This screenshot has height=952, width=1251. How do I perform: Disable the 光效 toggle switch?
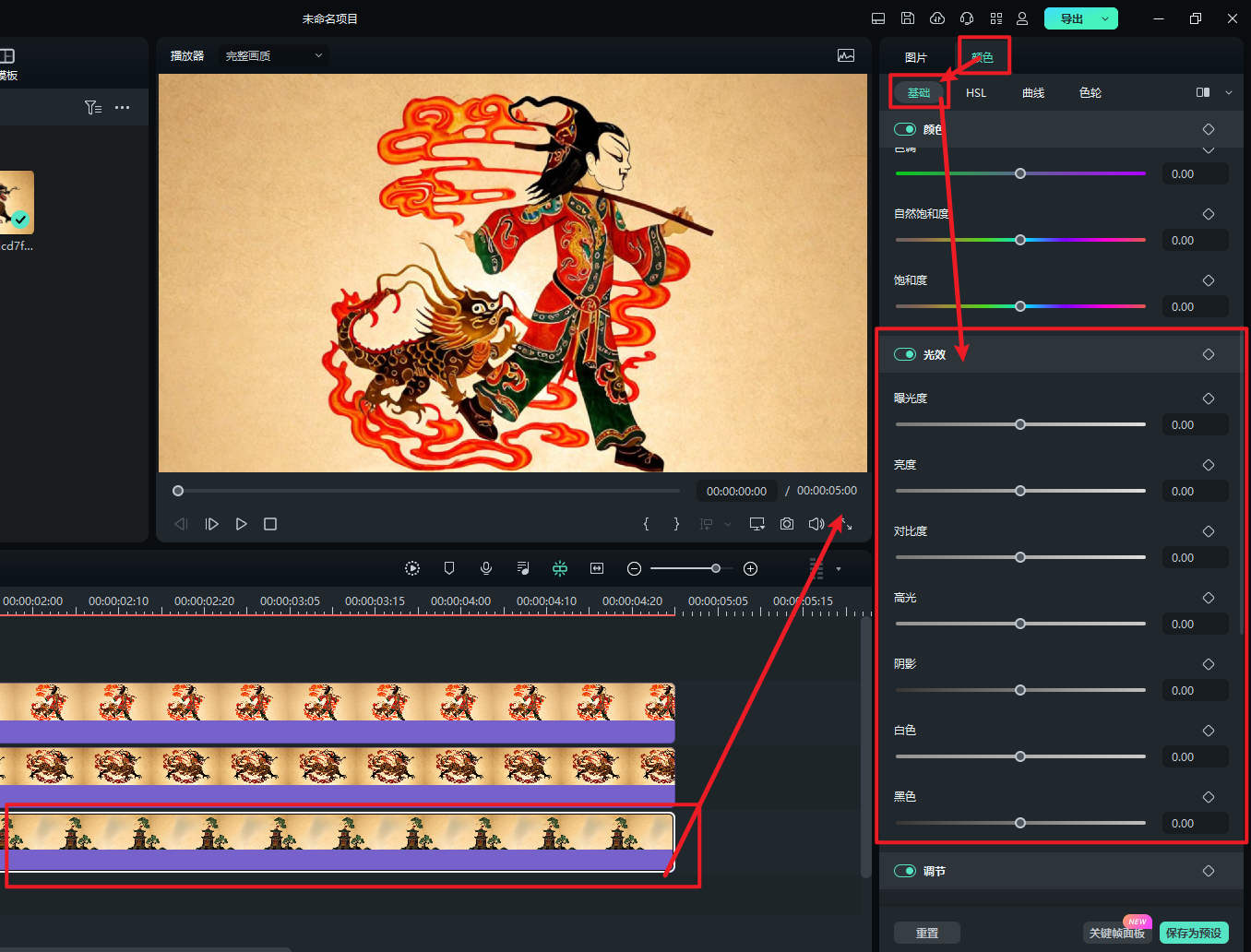coord(905,354)
